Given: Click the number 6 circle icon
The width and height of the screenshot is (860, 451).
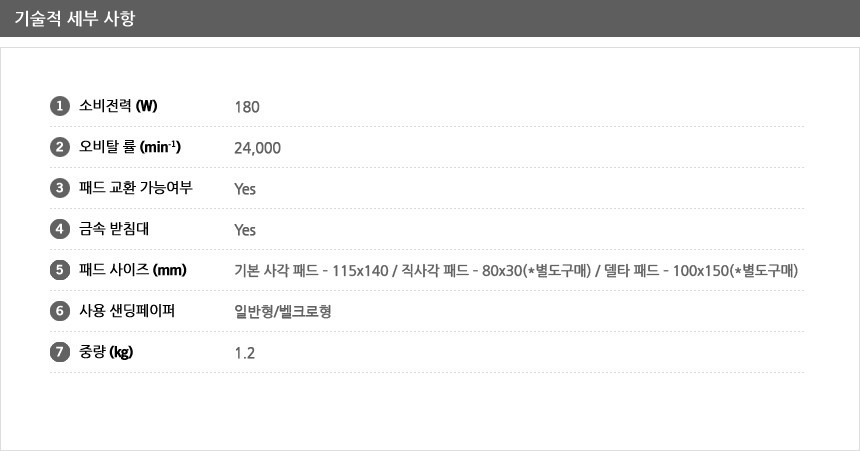Looking at the screenshot, I should point(60,311).
